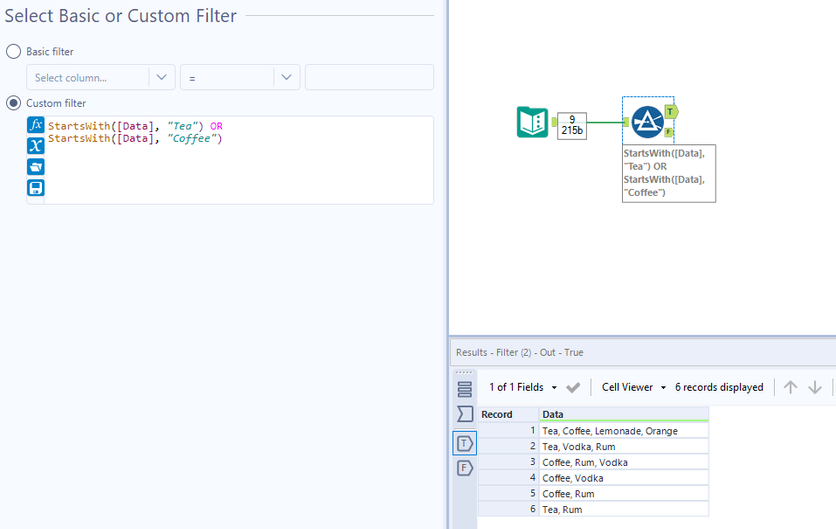Screen dimensions: 836x529
Task: Click the Results - Filter (2) - Out - True title
Action: click(519, 352)
